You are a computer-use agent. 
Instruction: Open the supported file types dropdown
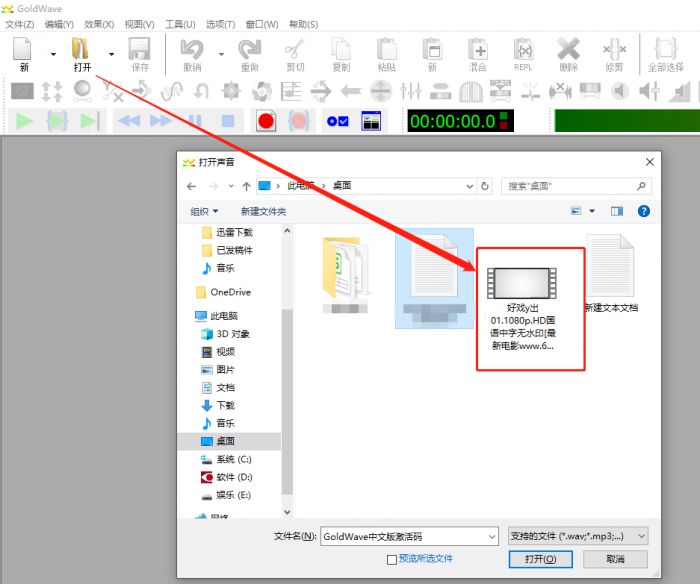coord(578,536)
